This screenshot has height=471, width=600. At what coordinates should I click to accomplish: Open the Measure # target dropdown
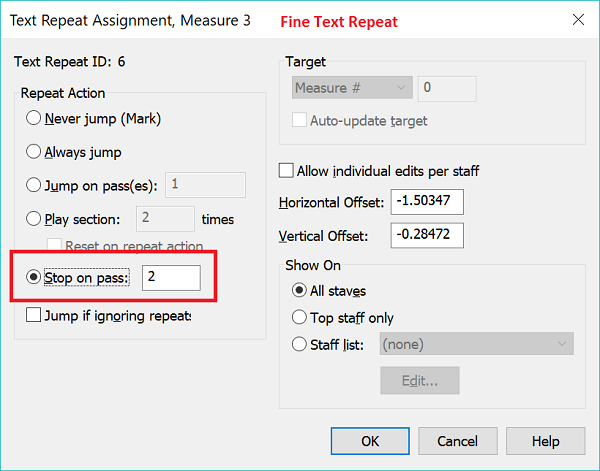point(353,89)
